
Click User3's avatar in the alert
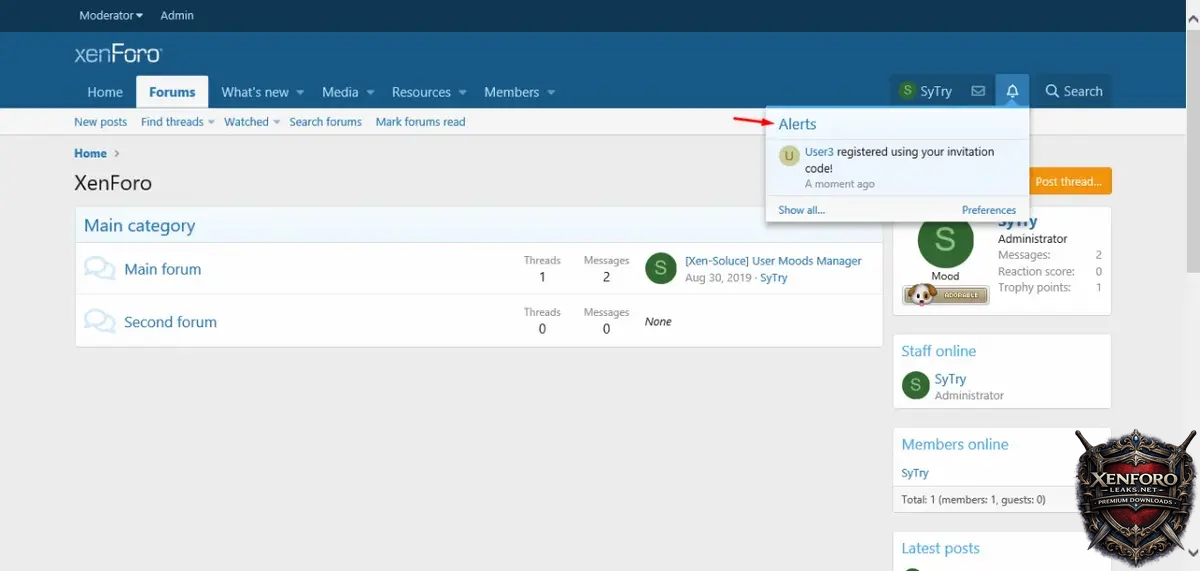789,155
